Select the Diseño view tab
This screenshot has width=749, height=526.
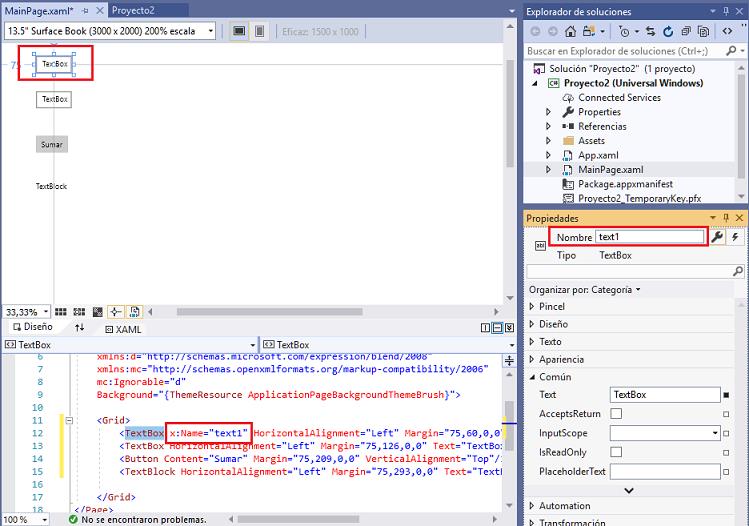(32, 327)
